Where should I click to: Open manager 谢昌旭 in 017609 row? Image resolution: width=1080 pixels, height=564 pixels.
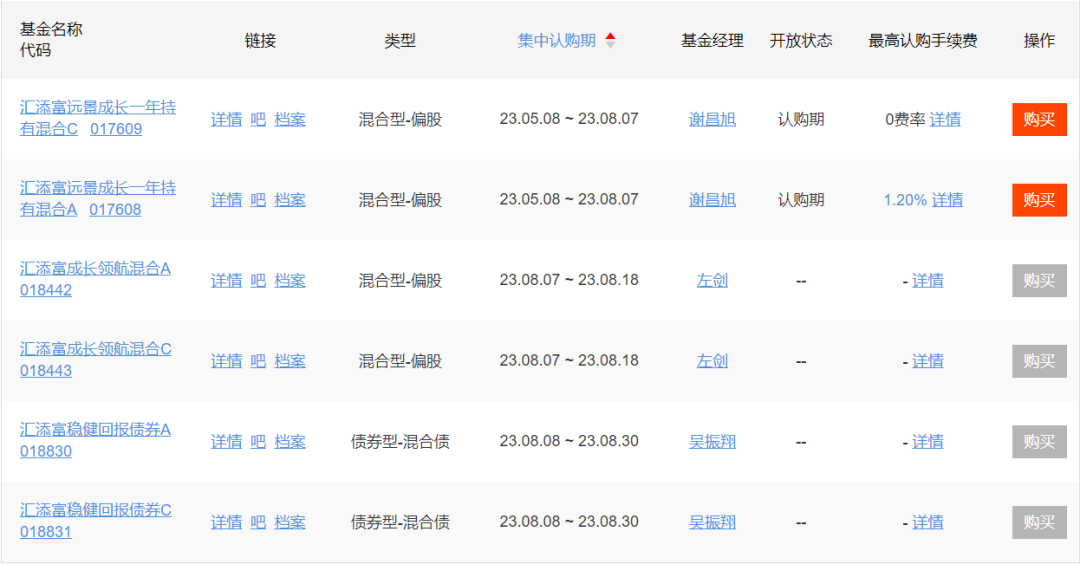coord(712,119)
